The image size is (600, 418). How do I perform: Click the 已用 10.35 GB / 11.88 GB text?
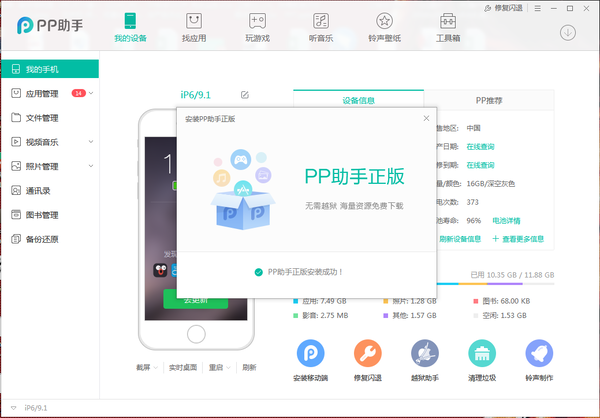tap(512, 275)
